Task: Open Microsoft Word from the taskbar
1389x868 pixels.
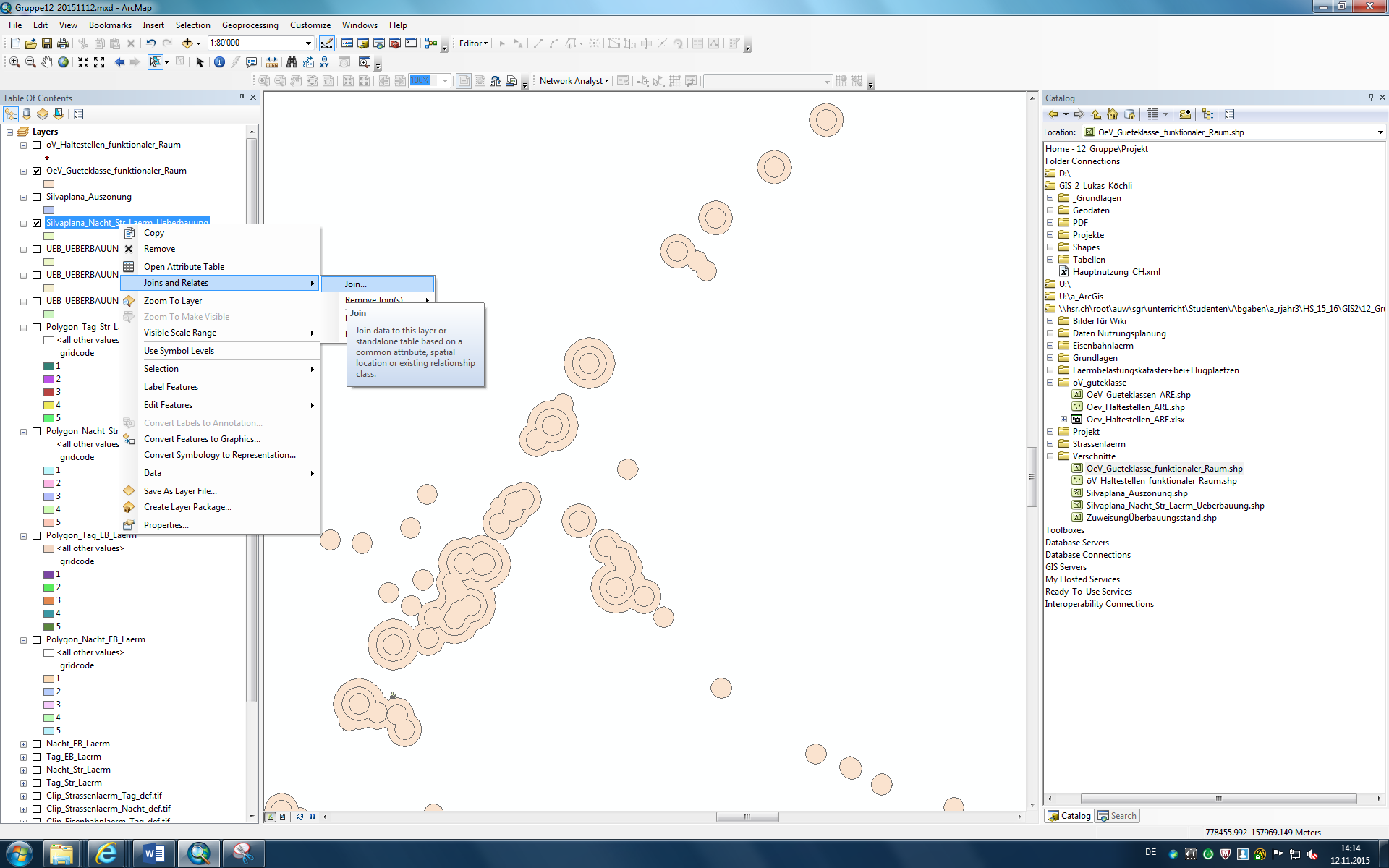Action: tap(153, 854)
